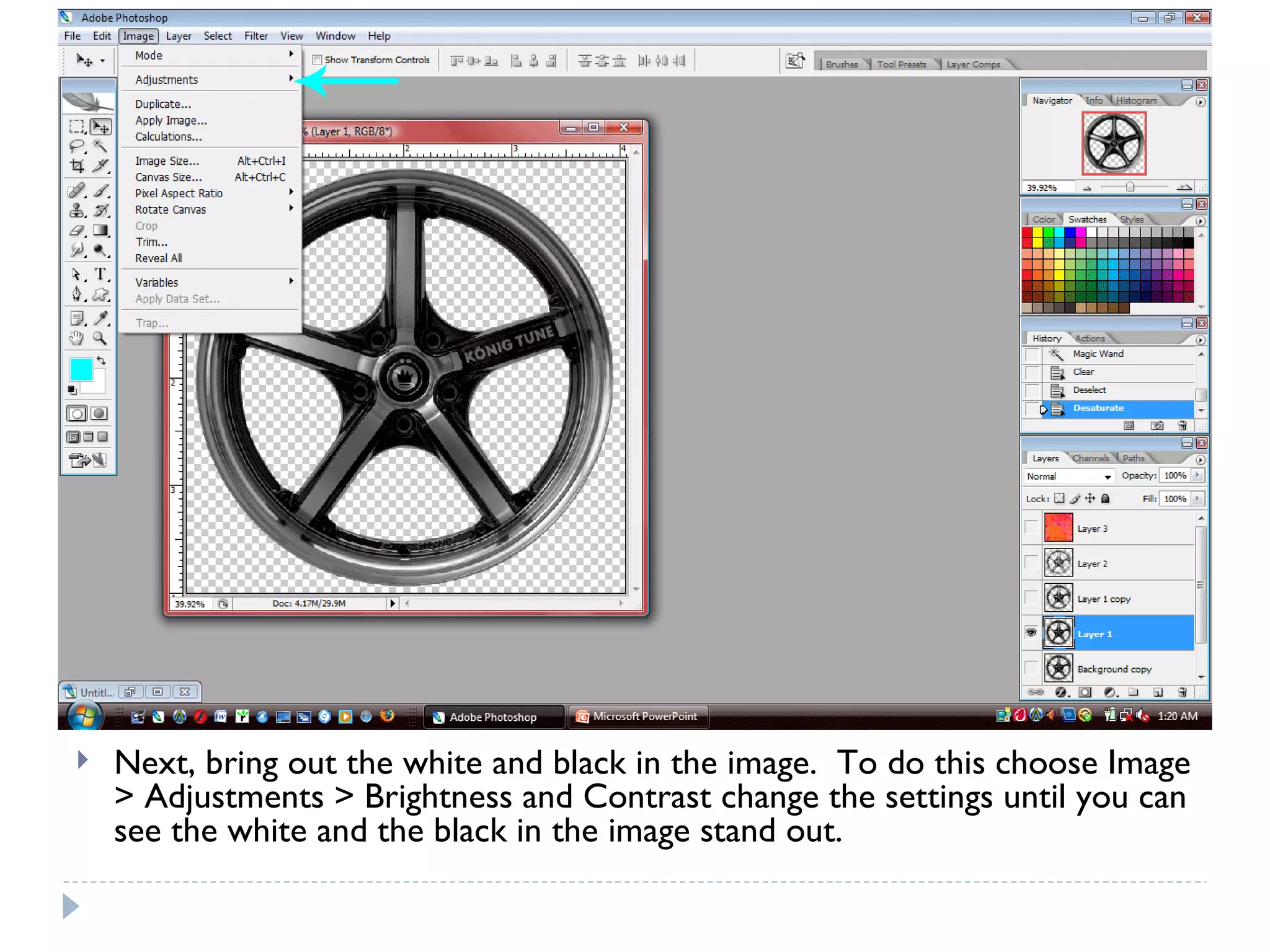Open the Fill slider arrow
1270x952 pixels.
[1198, 498]
